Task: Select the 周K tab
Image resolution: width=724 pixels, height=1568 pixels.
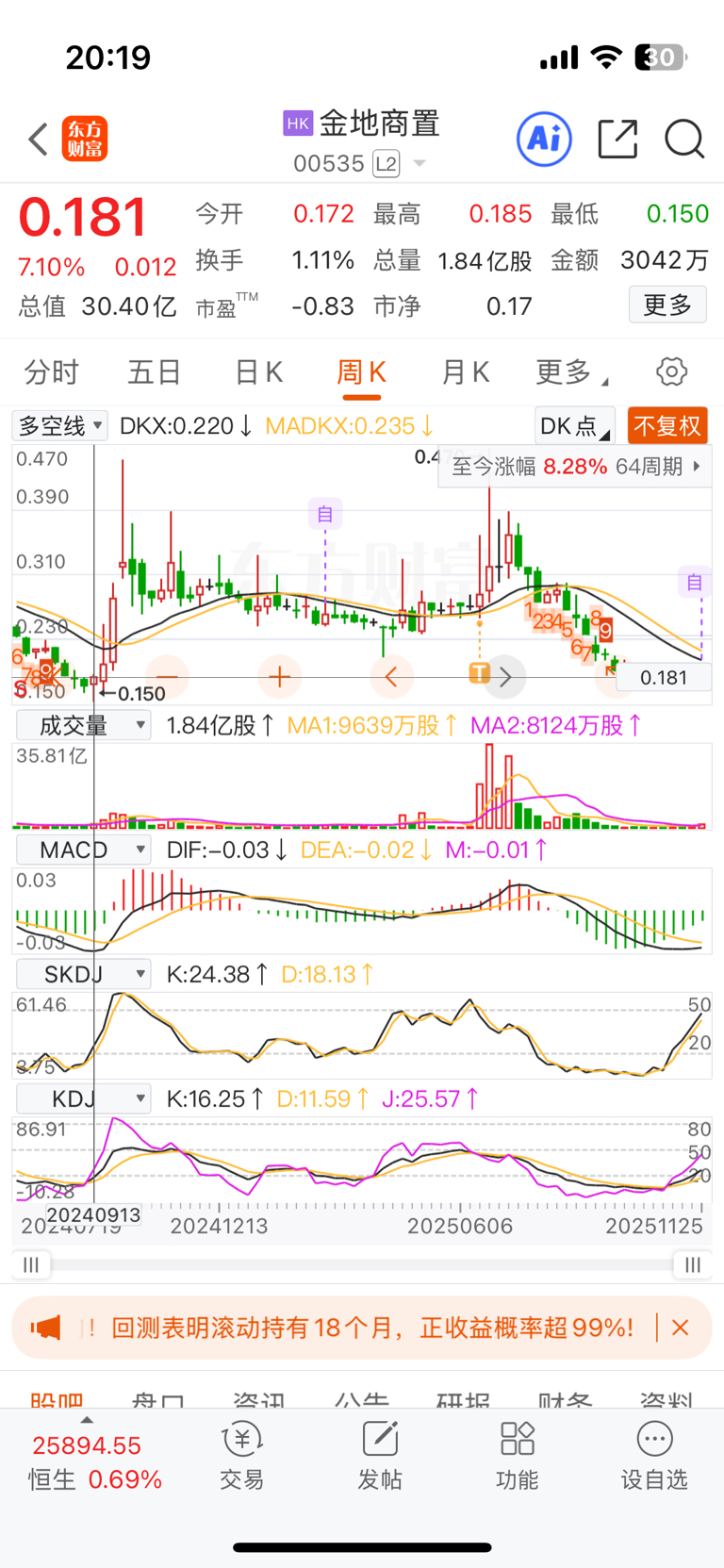Action: 362,372
